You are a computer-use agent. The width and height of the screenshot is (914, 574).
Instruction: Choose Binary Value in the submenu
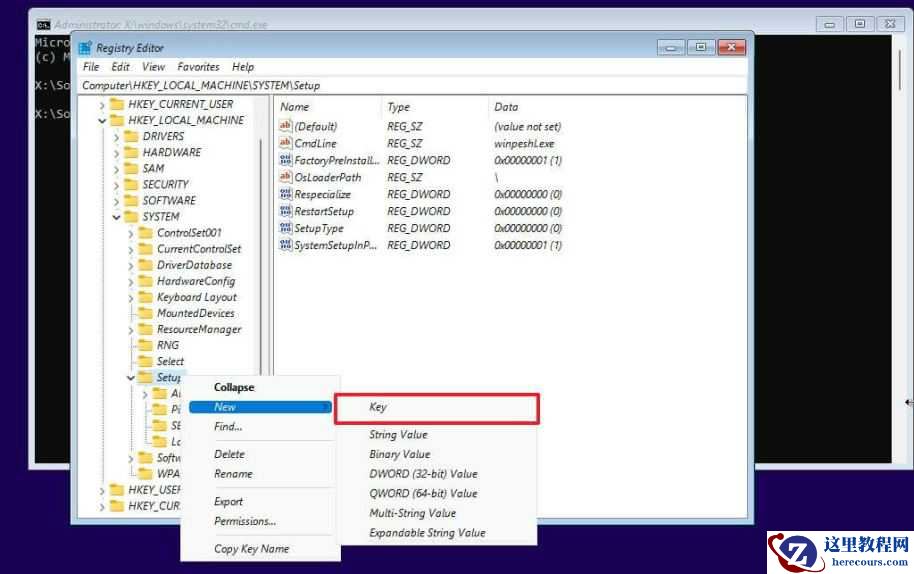pyautogui.click(x=400, y=454)
